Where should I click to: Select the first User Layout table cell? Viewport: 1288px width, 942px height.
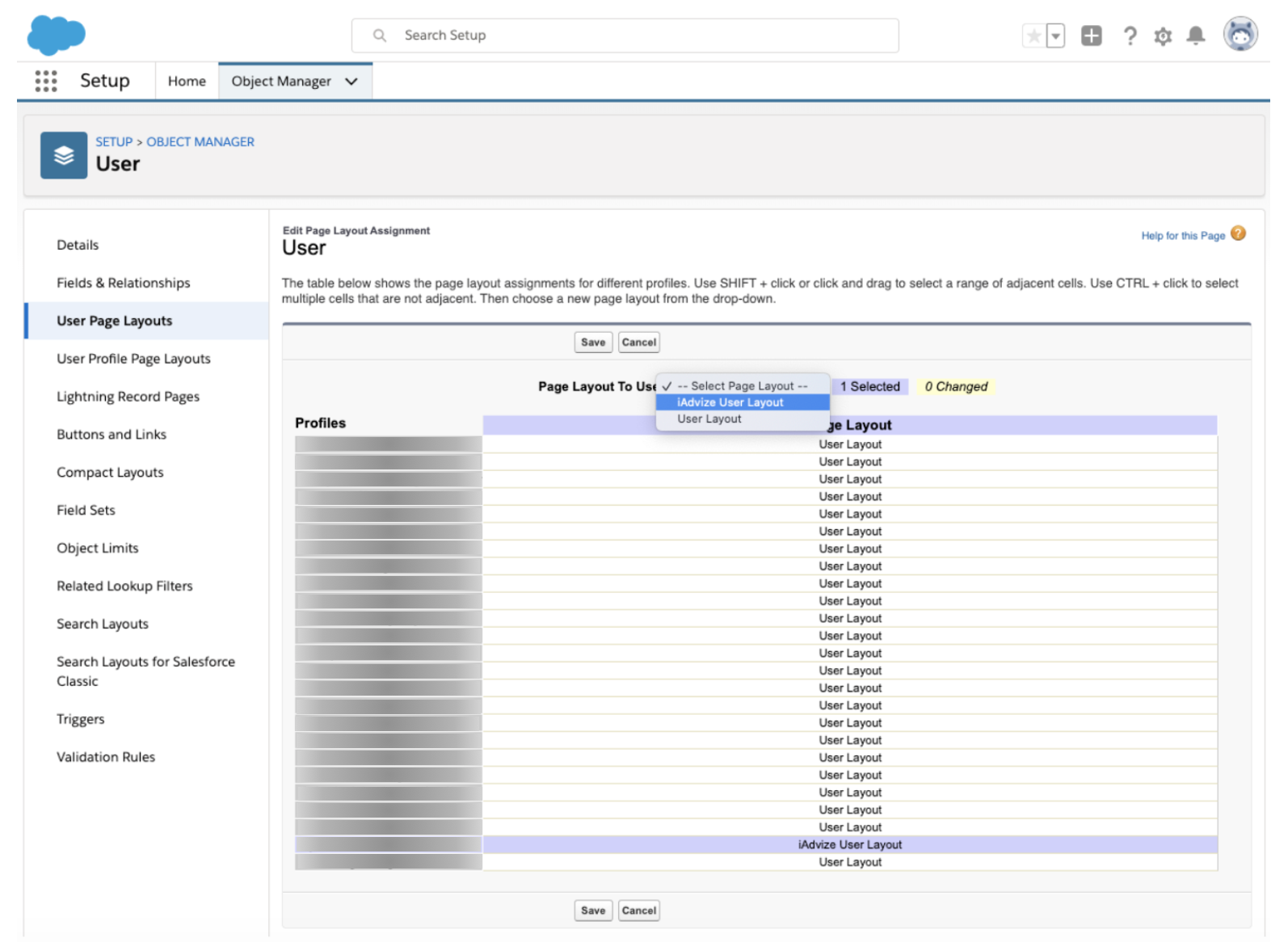coord(850,445)
